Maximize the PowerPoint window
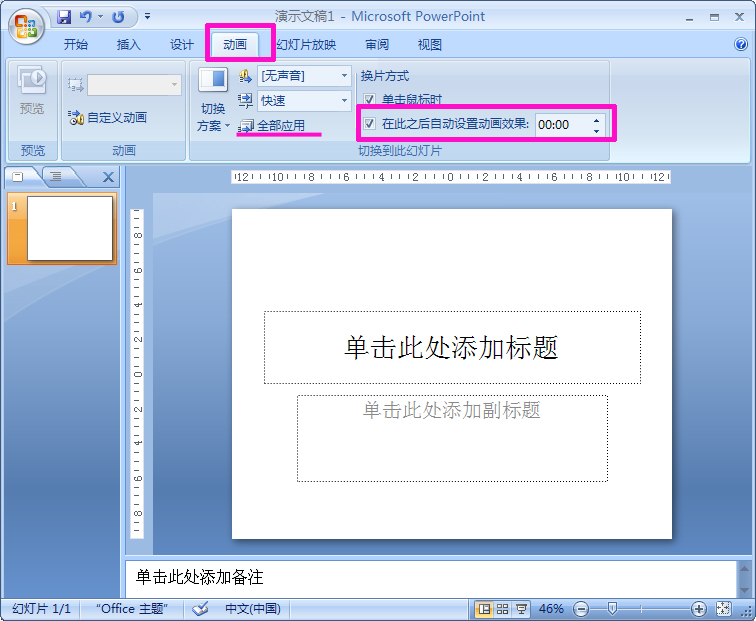 point(715,17)
